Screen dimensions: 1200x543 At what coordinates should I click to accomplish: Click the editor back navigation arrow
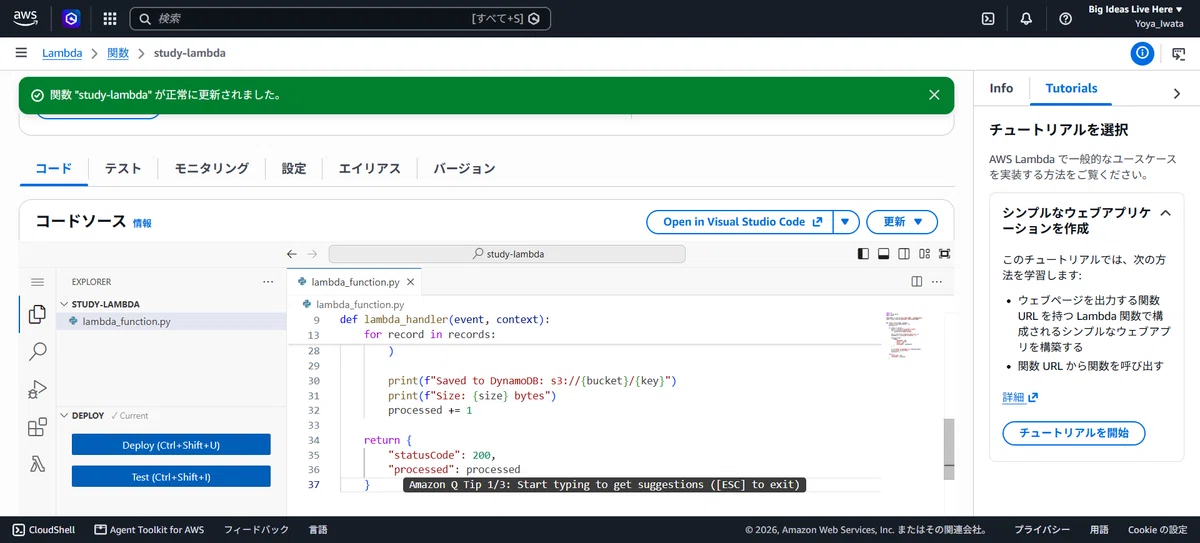(x=292, y=254)
